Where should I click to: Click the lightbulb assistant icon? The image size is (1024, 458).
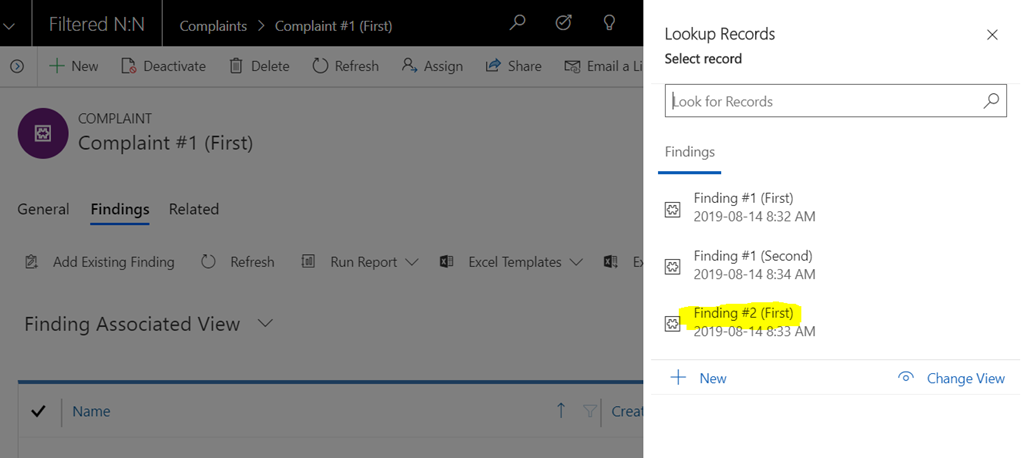[609, 24]
